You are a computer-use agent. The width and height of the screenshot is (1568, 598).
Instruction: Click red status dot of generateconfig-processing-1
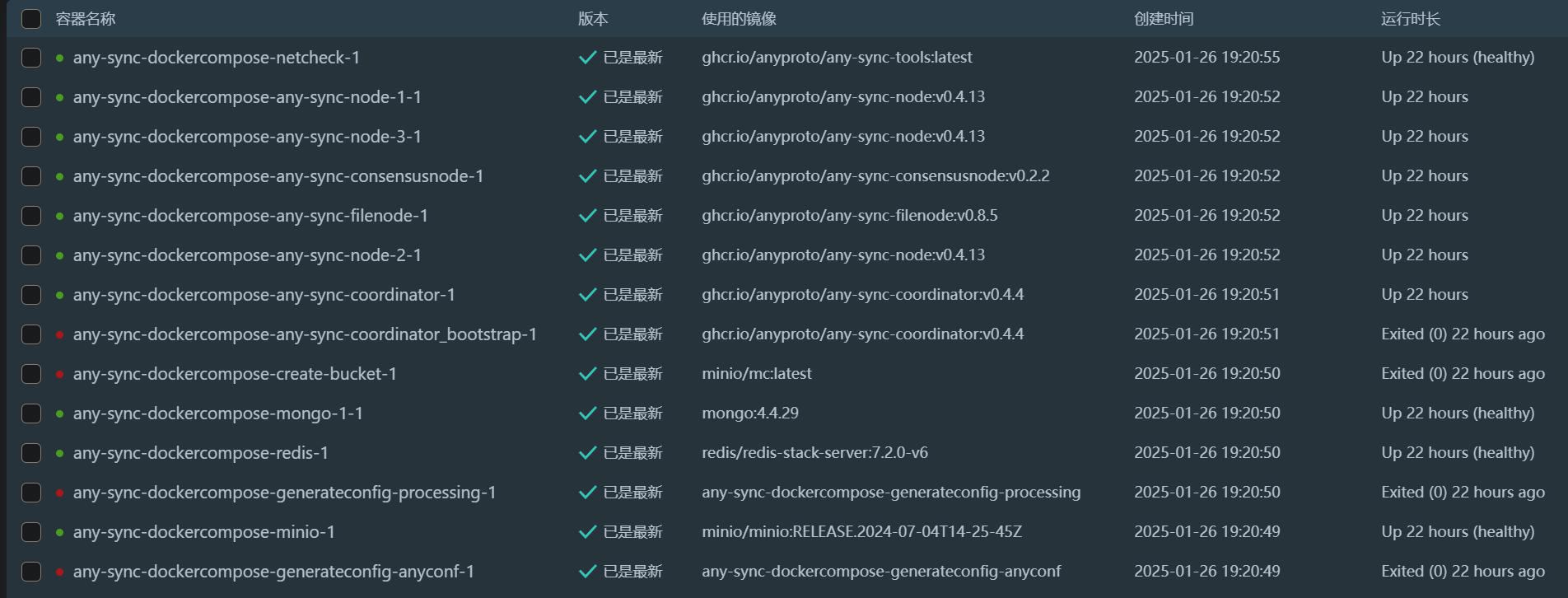(60, 493)
